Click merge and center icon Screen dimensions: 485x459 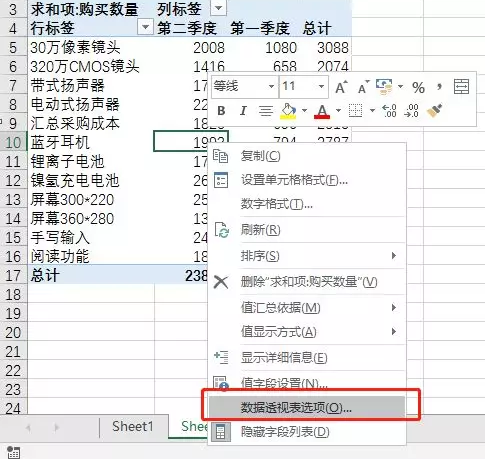pos(461,87)
